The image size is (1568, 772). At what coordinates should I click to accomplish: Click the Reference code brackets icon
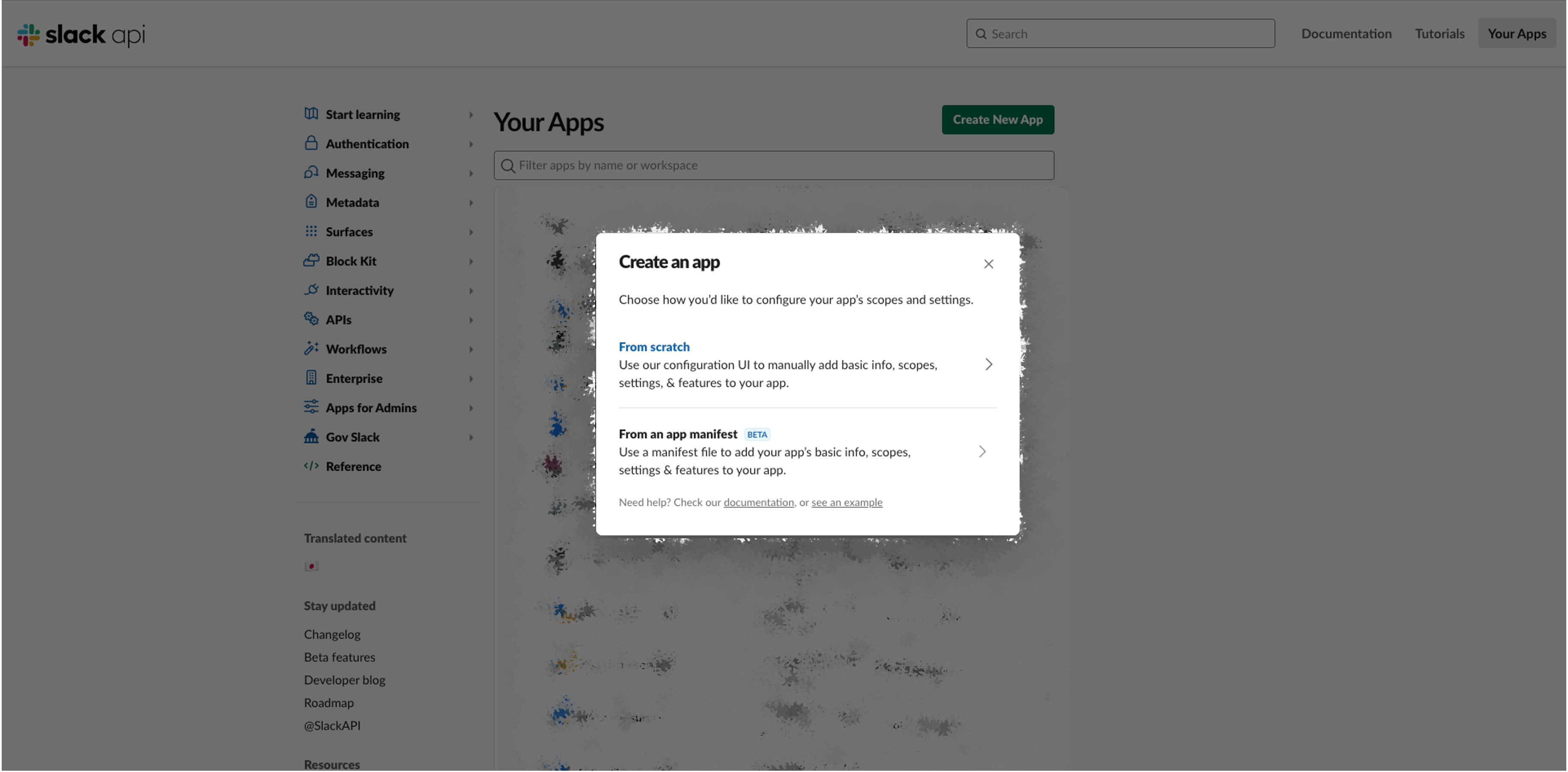(x=311, y=466)
